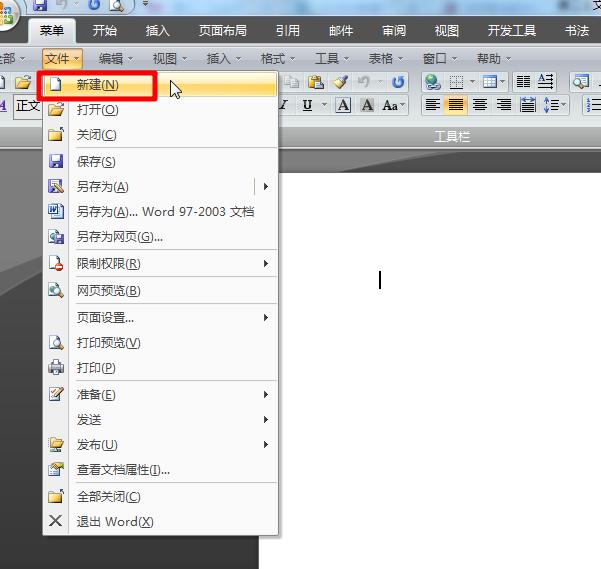Screen dimensions: 601x569
Task: Click the Redo icon in the quick access bar
Action: point(94,5)
